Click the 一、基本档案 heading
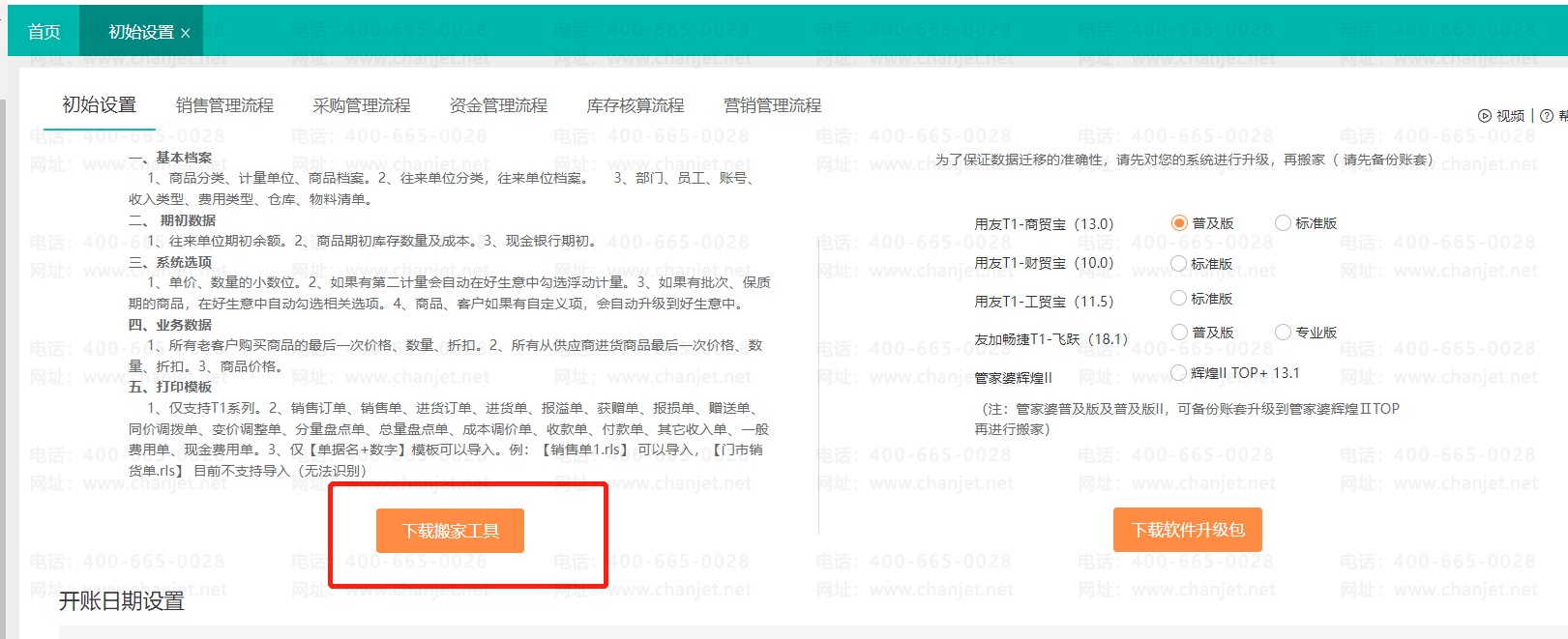This screenshot has height=639, width=1568. tap(170, 158)
